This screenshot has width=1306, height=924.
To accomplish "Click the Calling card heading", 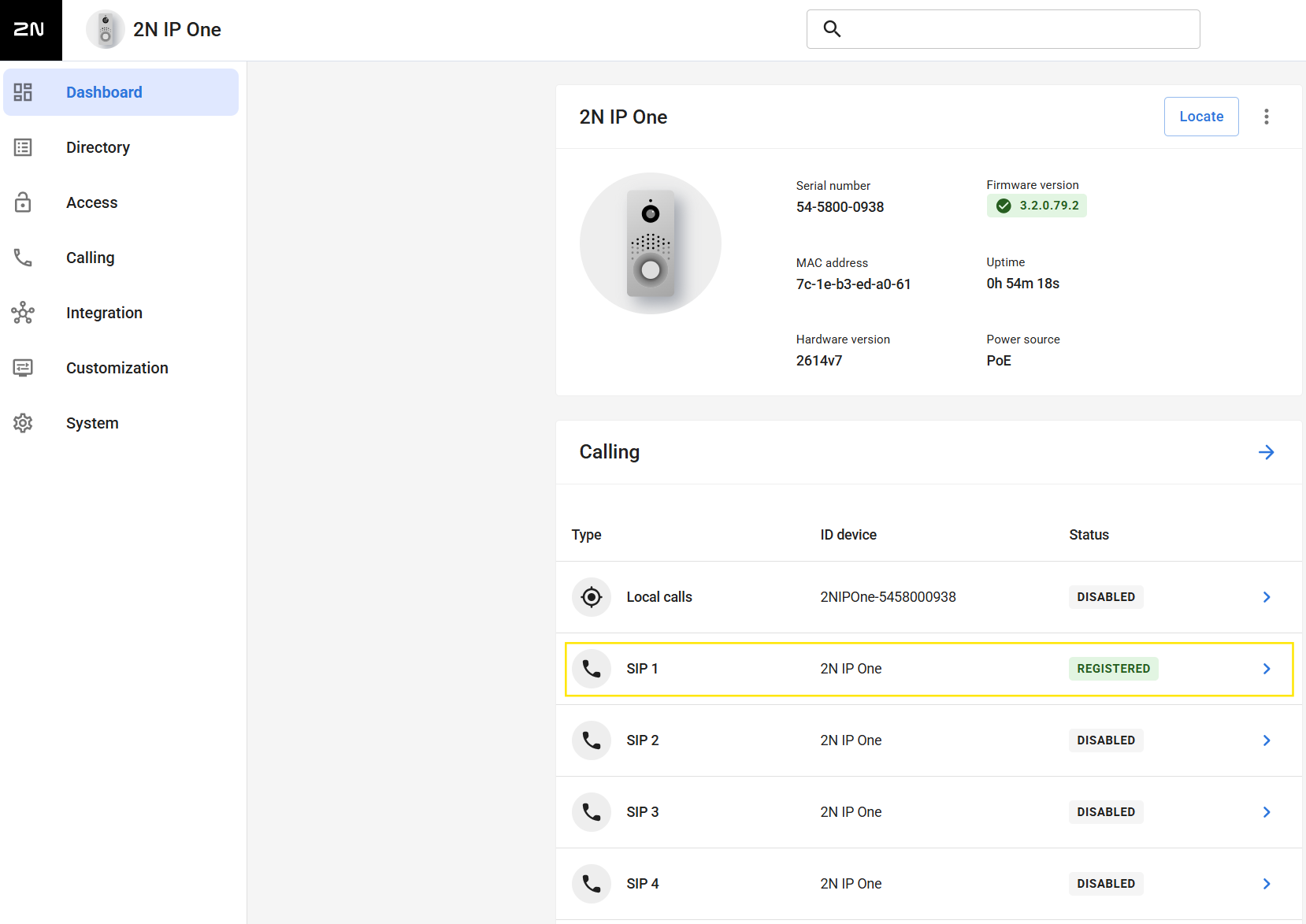I will click(x=610, y=452).
